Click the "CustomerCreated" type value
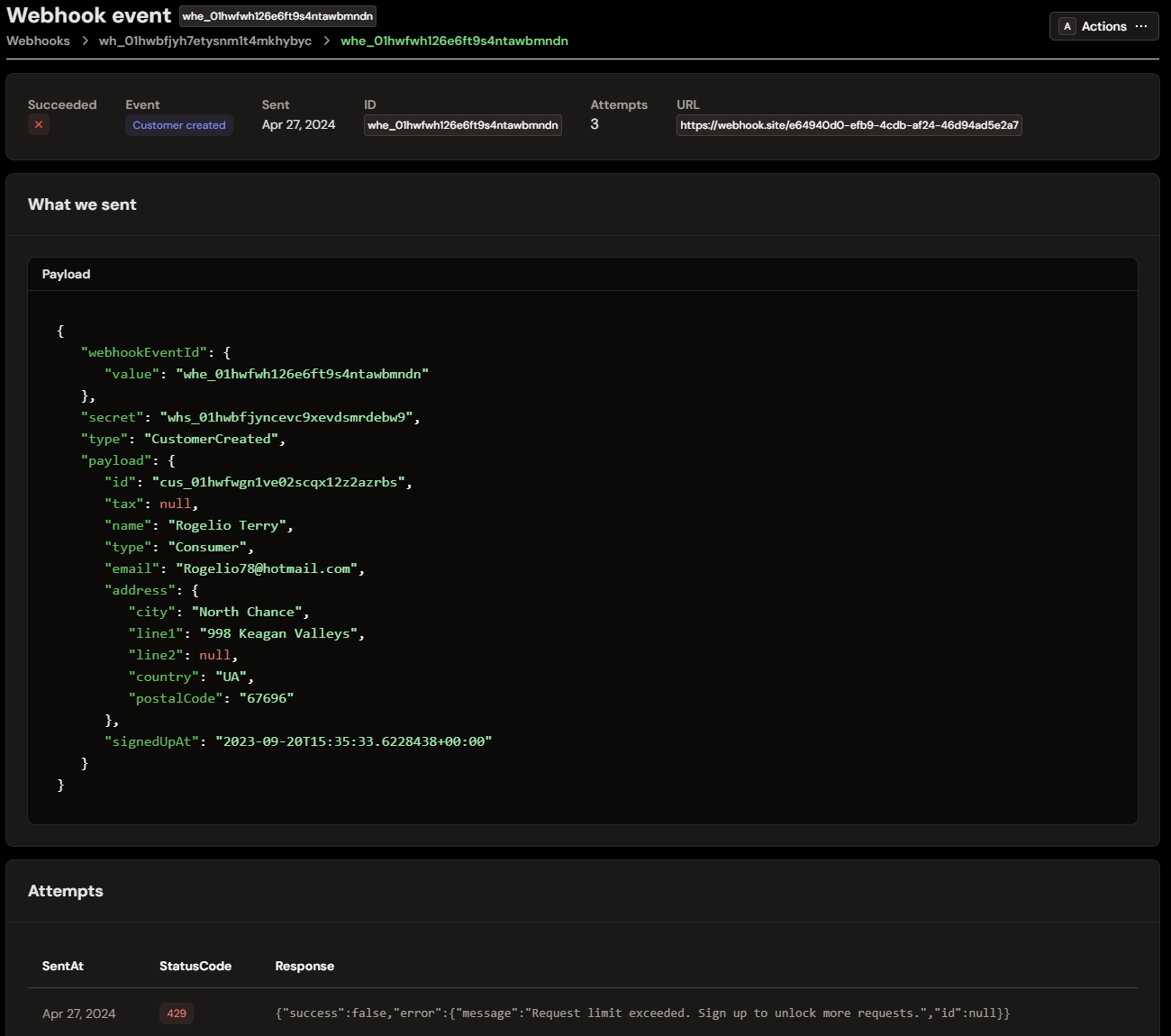Image resolution: width=1171 pixels, height=1036 pixels. pyautogui.click(x=211, y=439)
